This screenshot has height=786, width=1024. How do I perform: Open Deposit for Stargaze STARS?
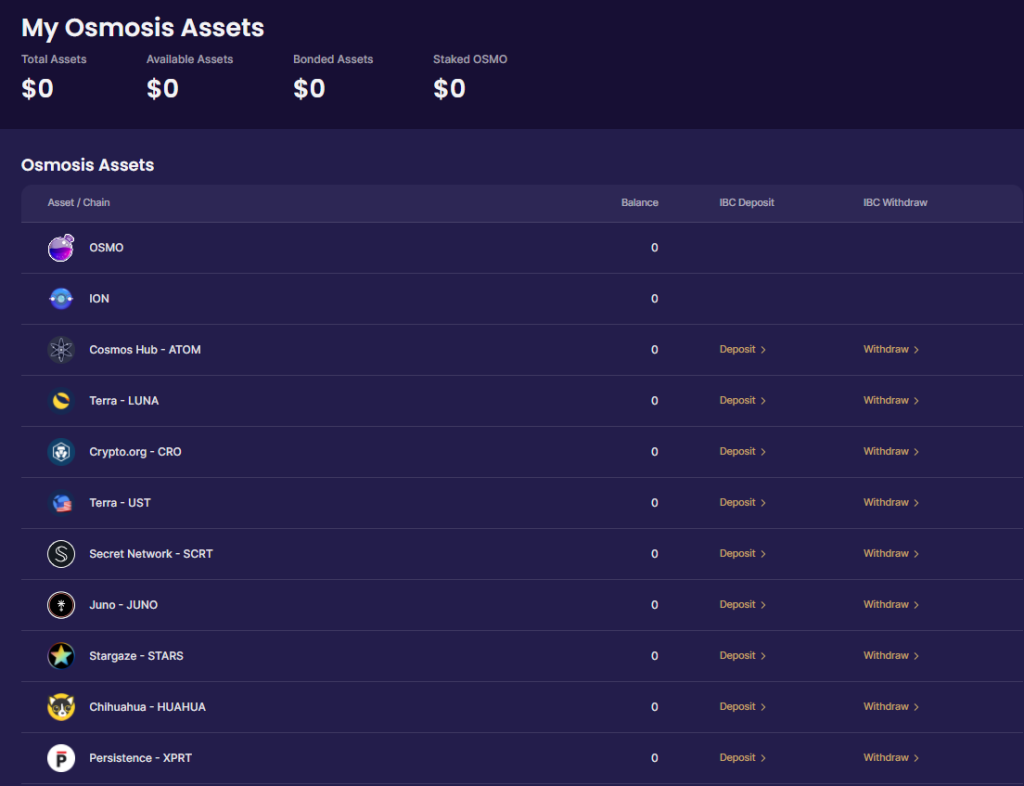(x=743, y=655)
